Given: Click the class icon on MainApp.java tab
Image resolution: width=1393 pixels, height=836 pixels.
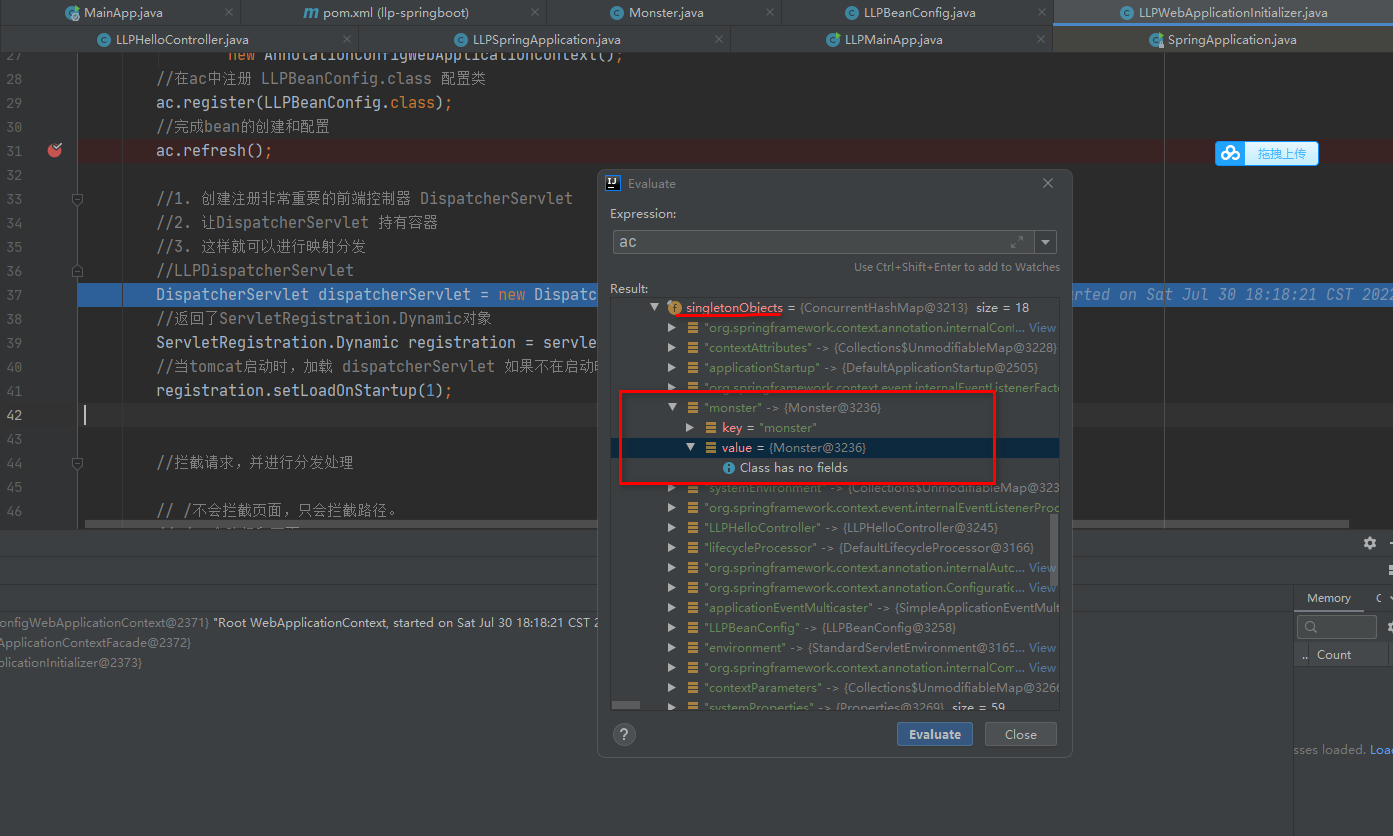Looking at the screenshot, I should coord(72,13).
